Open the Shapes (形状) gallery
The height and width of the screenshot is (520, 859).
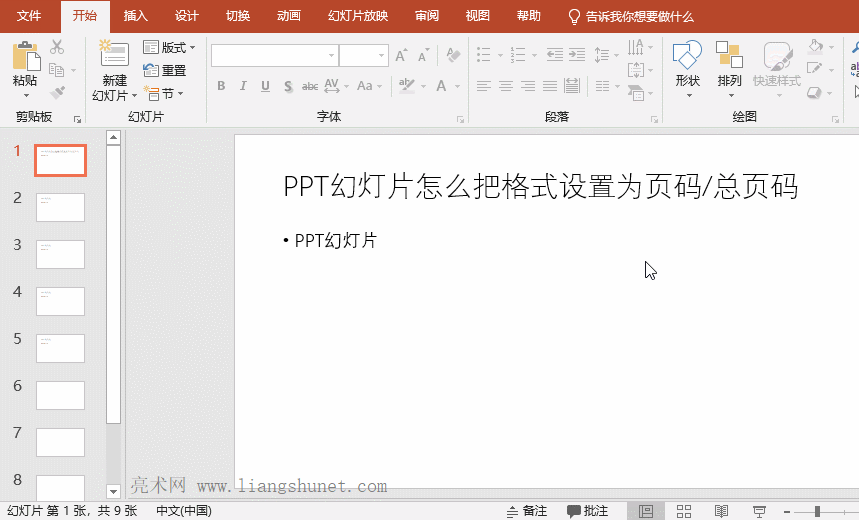[688, 68]
